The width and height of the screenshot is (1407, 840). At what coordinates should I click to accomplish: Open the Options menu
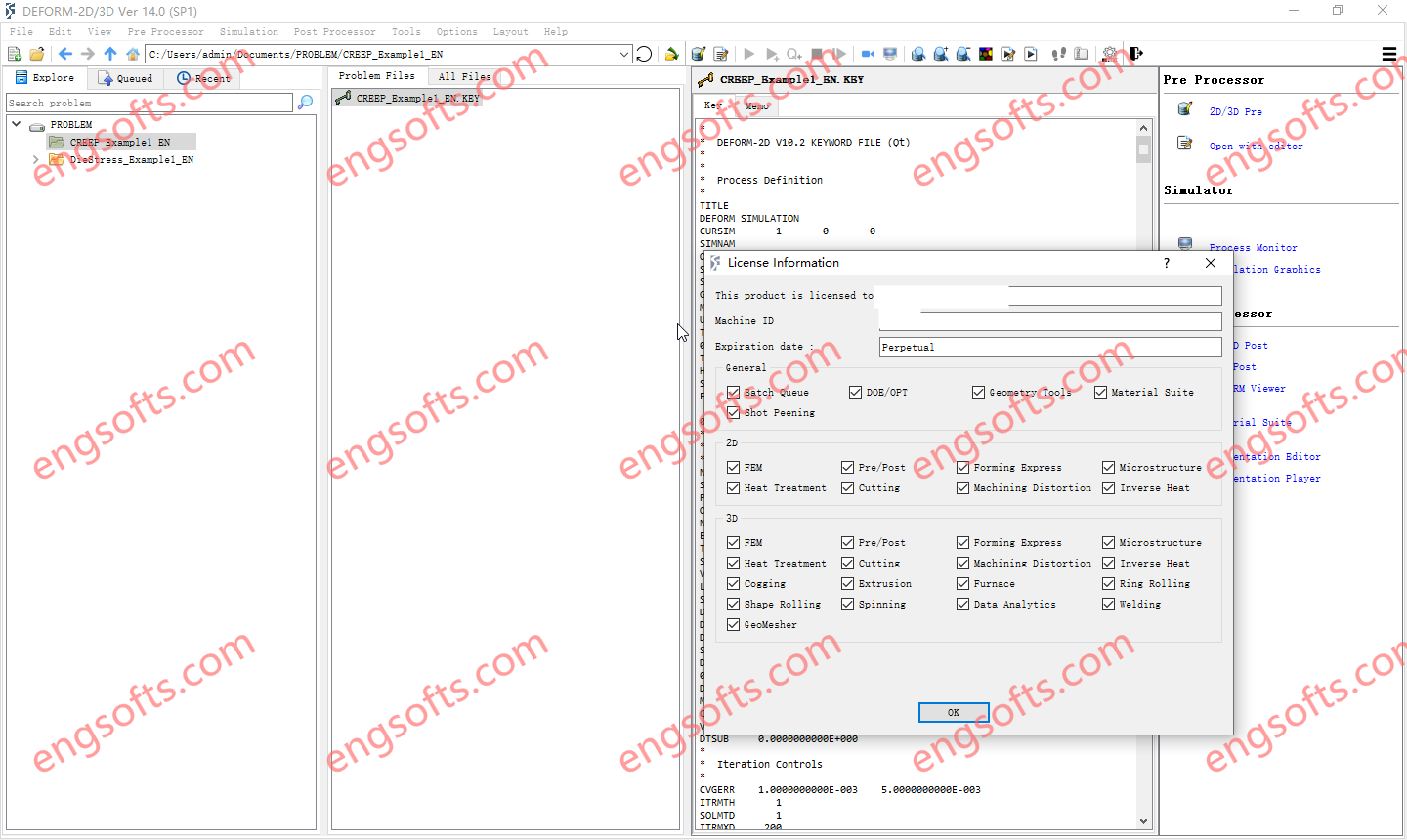pos(457,31)
